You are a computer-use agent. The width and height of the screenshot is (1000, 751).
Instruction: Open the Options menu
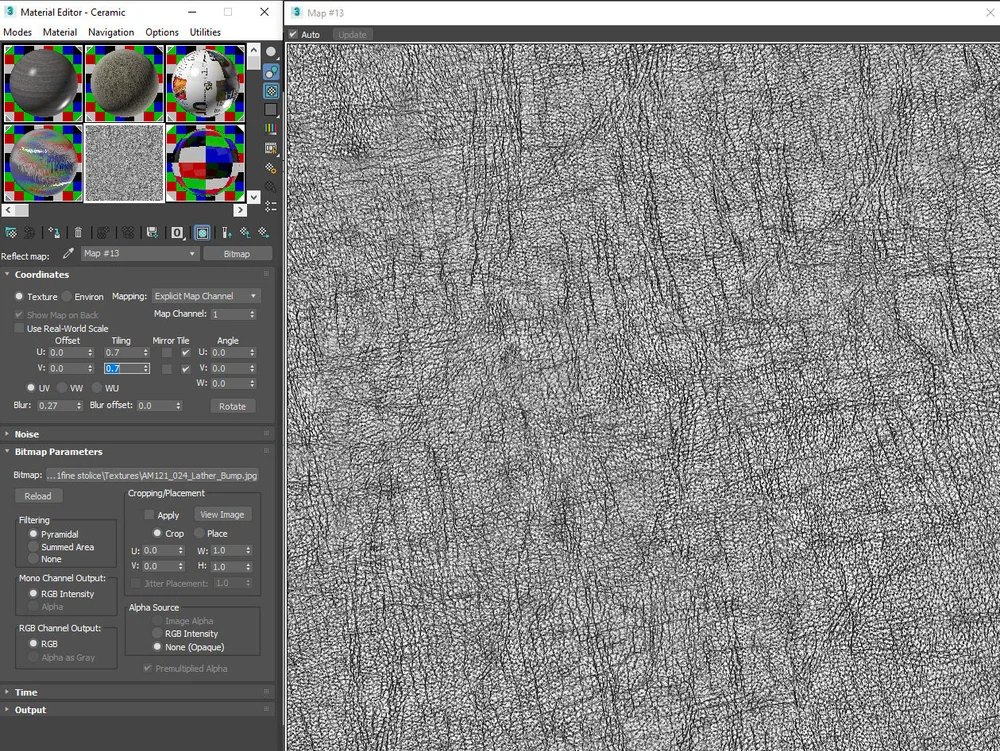click(x=161, y=32)
